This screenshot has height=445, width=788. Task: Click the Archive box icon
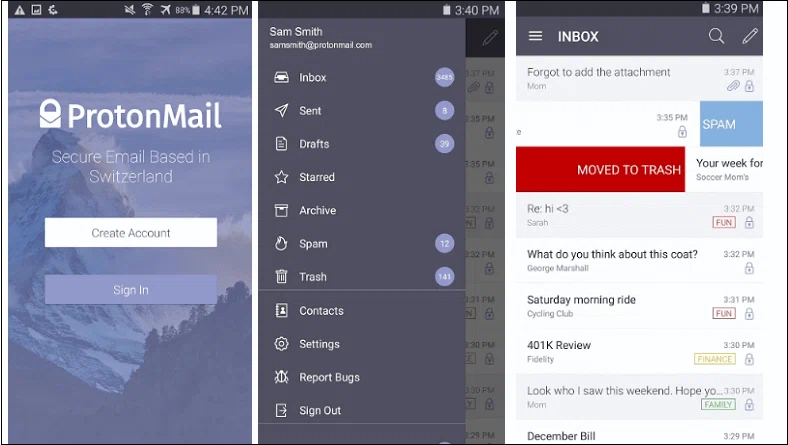tap(281, 210)
